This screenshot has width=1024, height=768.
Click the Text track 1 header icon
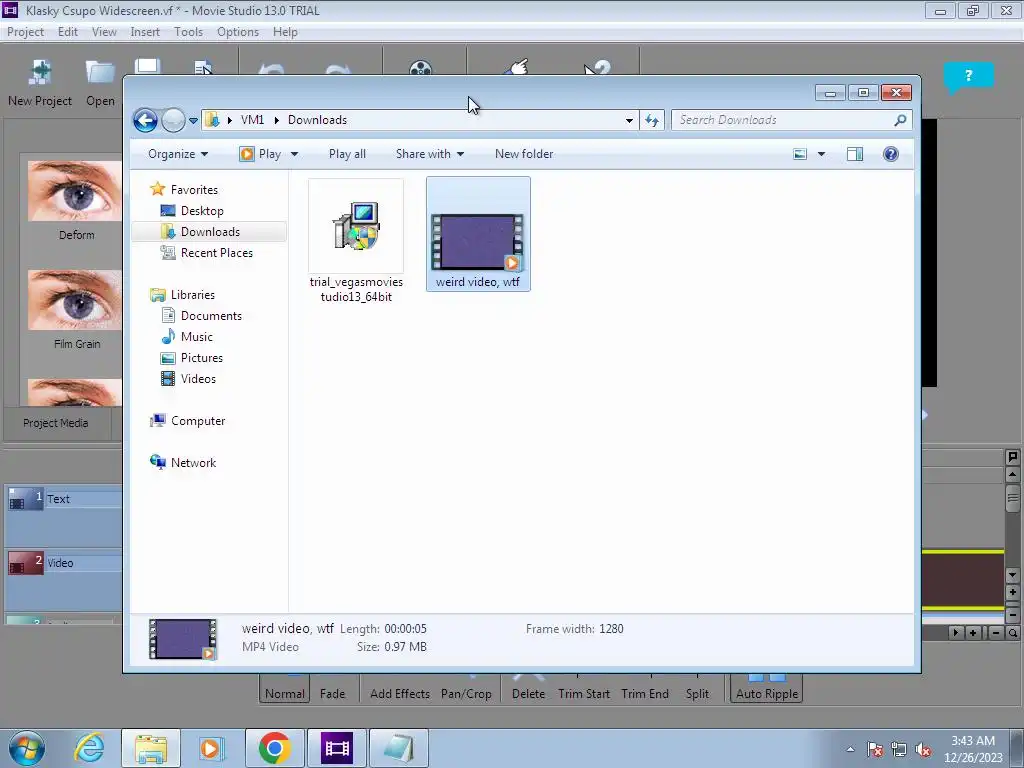coord(25,499)
